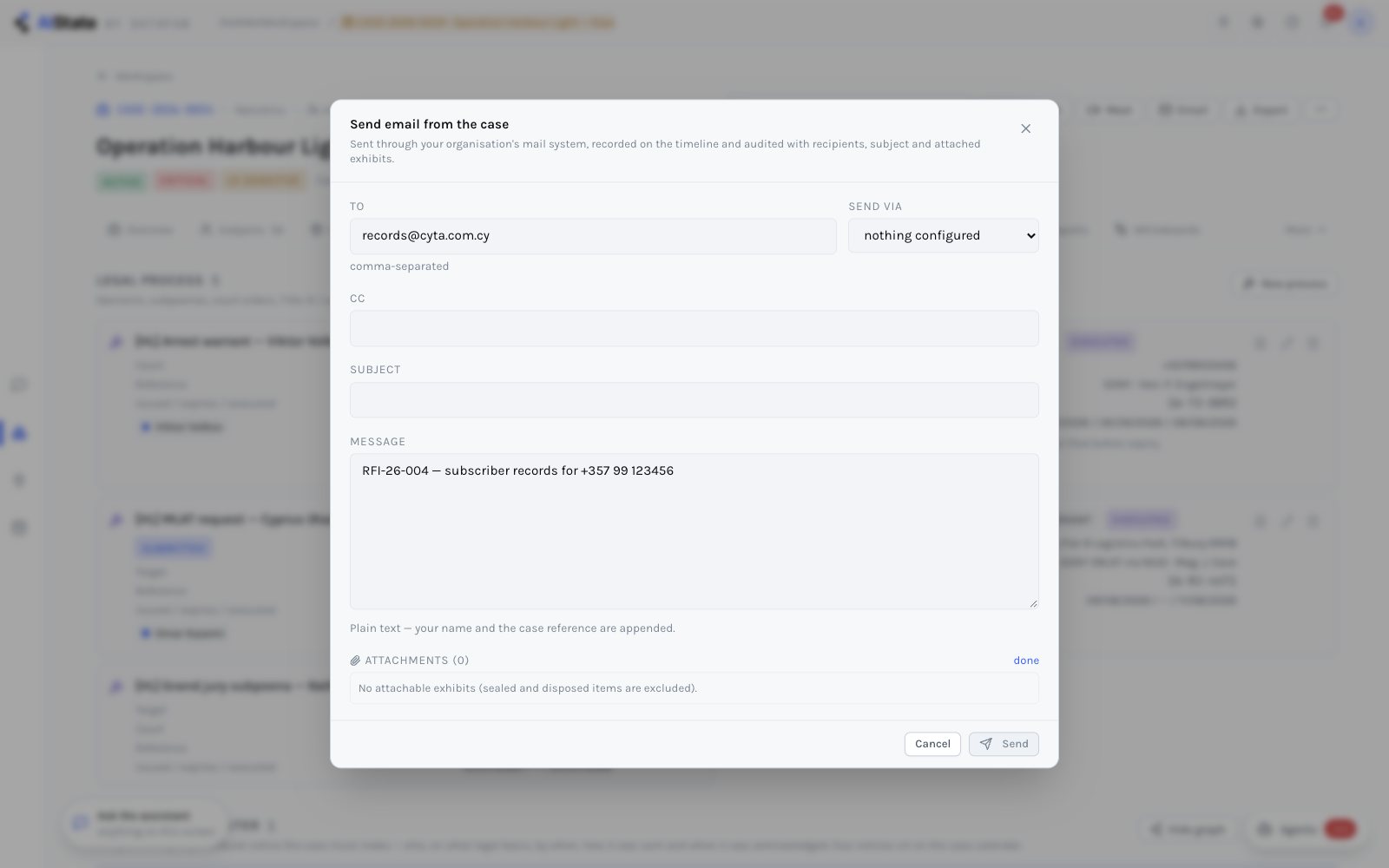Close the Send email dialog with the X icon
Image resolution: width=1389 pixels, height=868 pixels.
pyautogui.click(x=1025, y=128)
